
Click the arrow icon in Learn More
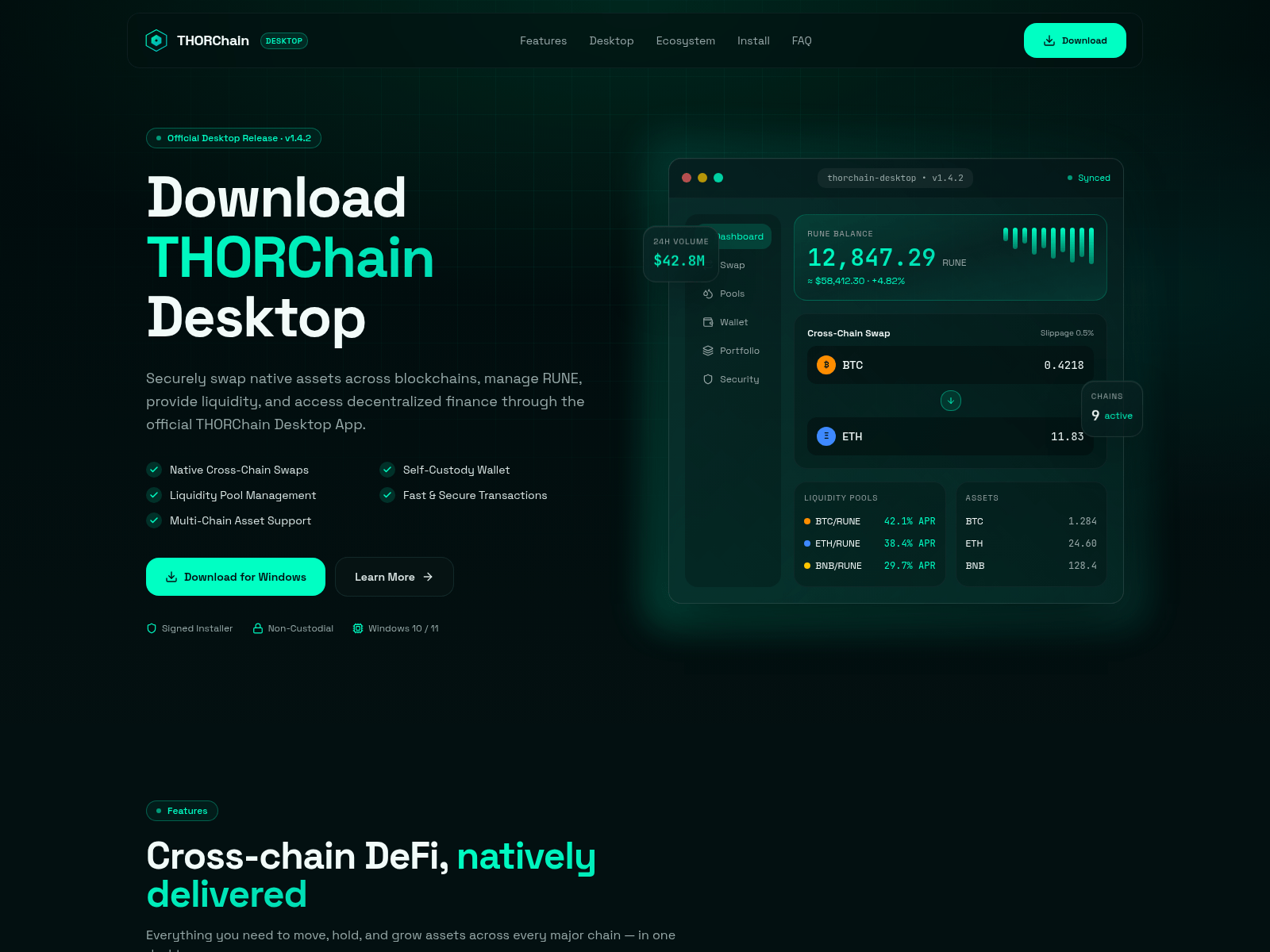coord(428,577)
